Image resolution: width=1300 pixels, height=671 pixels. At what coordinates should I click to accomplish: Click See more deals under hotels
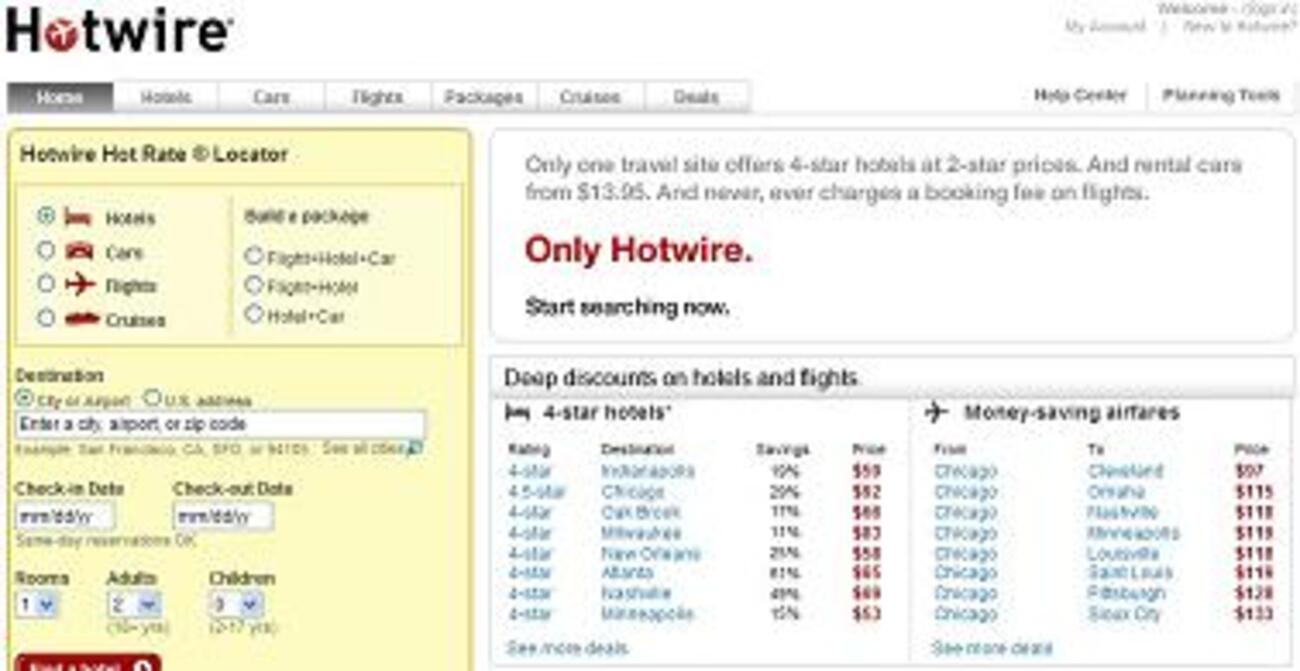[567, 648]
